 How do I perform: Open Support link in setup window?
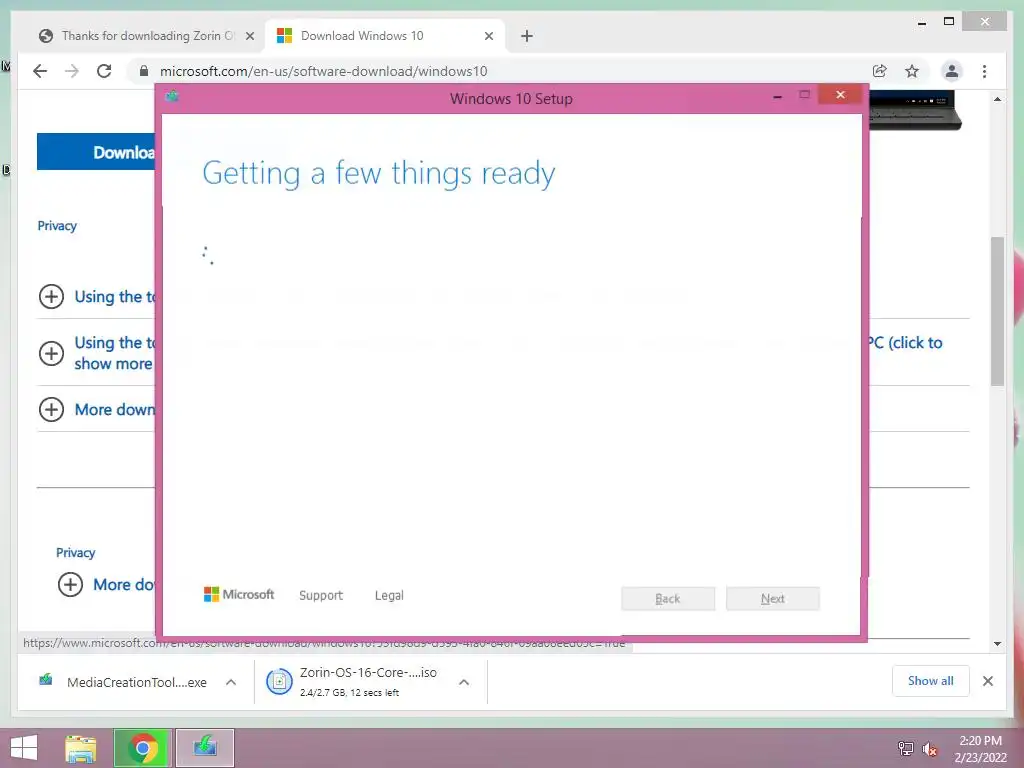[321, 595]
